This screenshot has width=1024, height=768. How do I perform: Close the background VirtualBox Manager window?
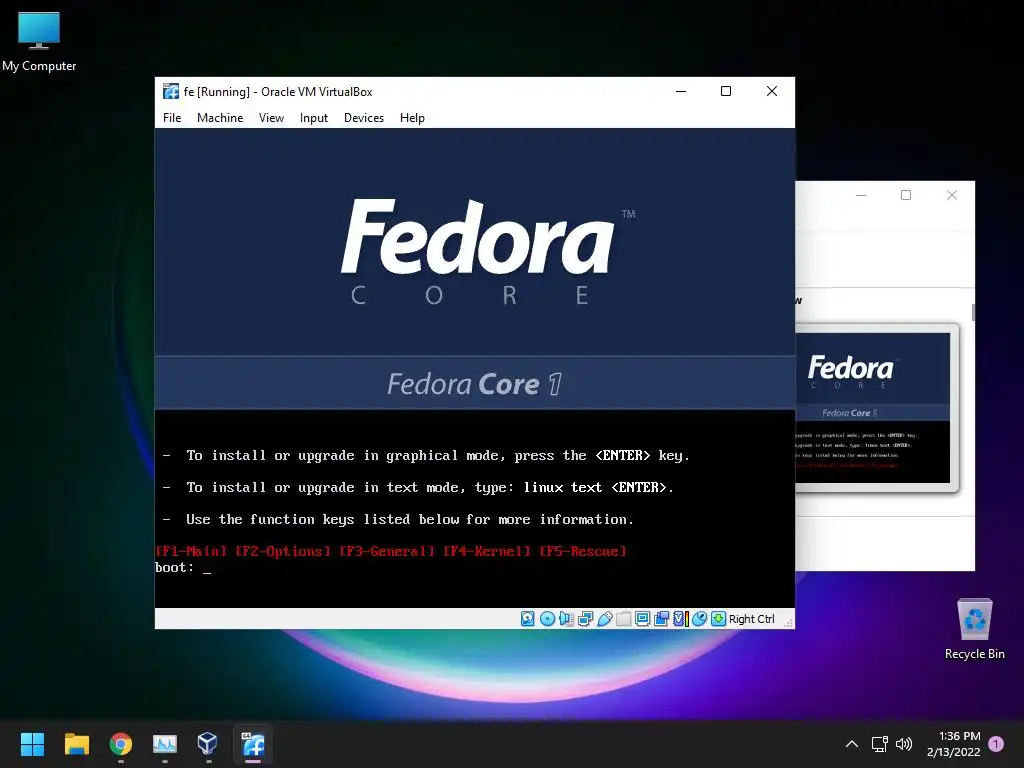coord(952,195)
